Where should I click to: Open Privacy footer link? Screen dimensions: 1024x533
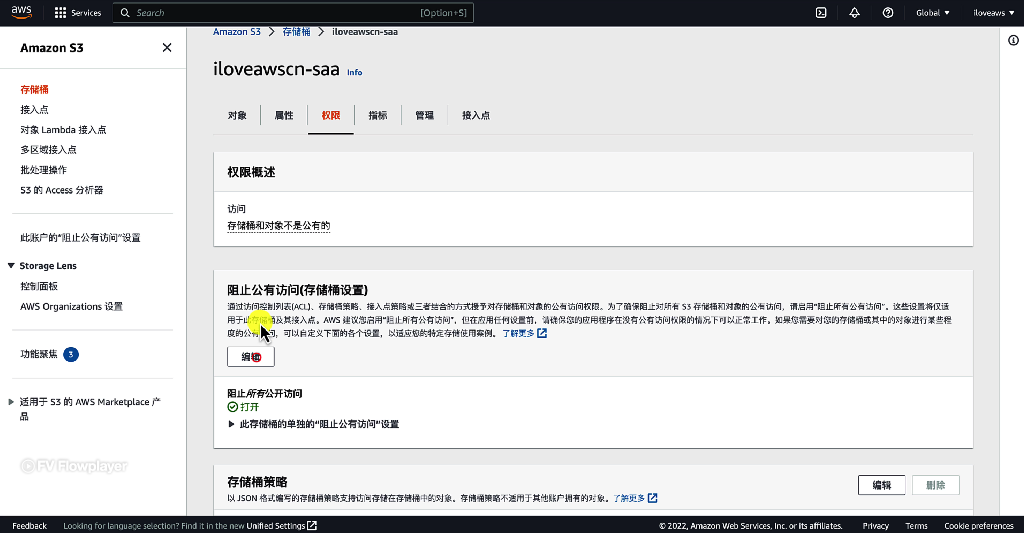click(x=876, y=526)
